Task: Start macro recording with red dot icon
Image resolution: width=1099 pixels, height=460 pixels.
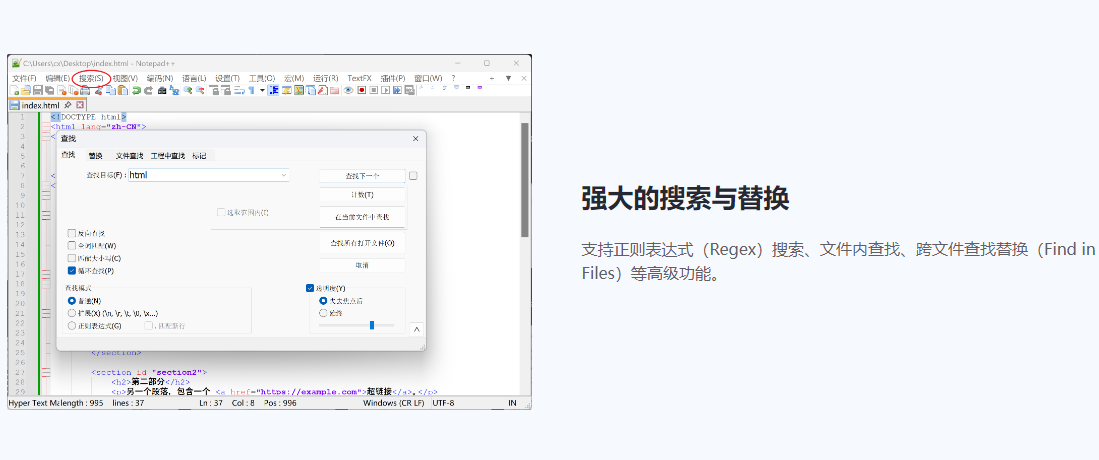Action: pos(361,90)
